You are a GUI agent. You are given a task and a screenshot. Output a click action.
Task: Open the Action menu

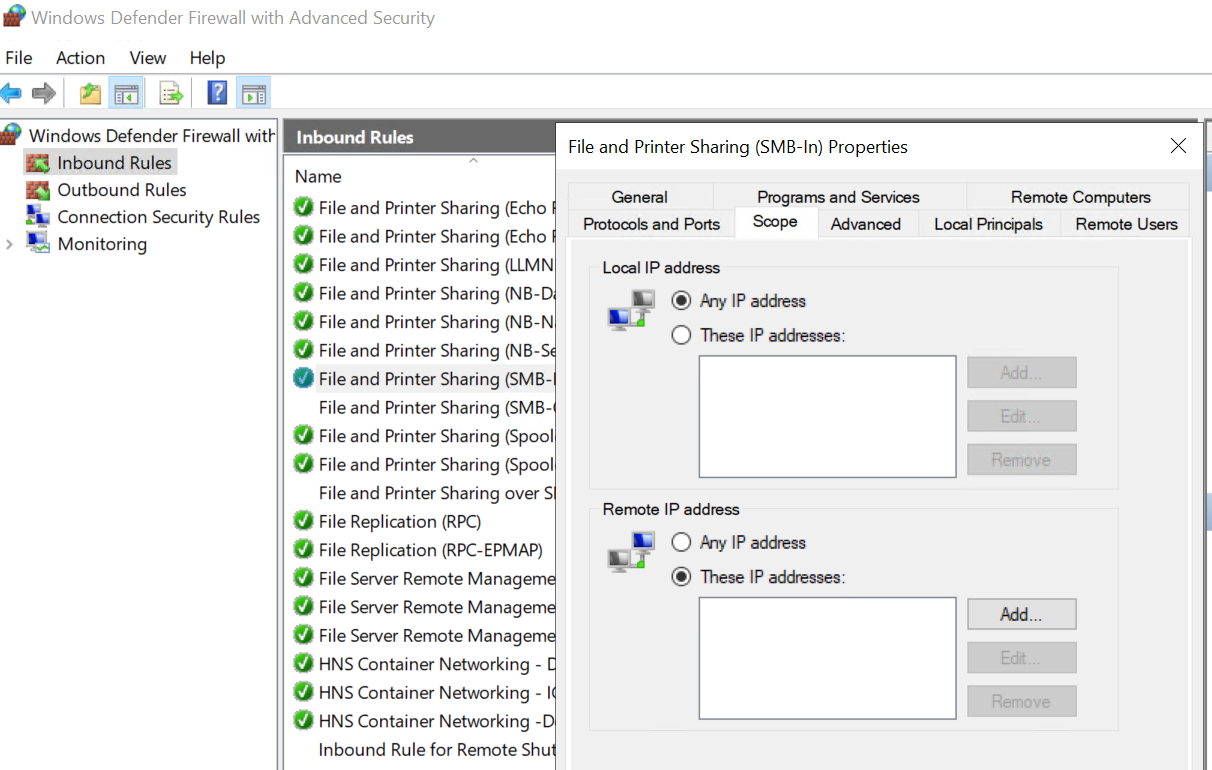coord(81,58)
